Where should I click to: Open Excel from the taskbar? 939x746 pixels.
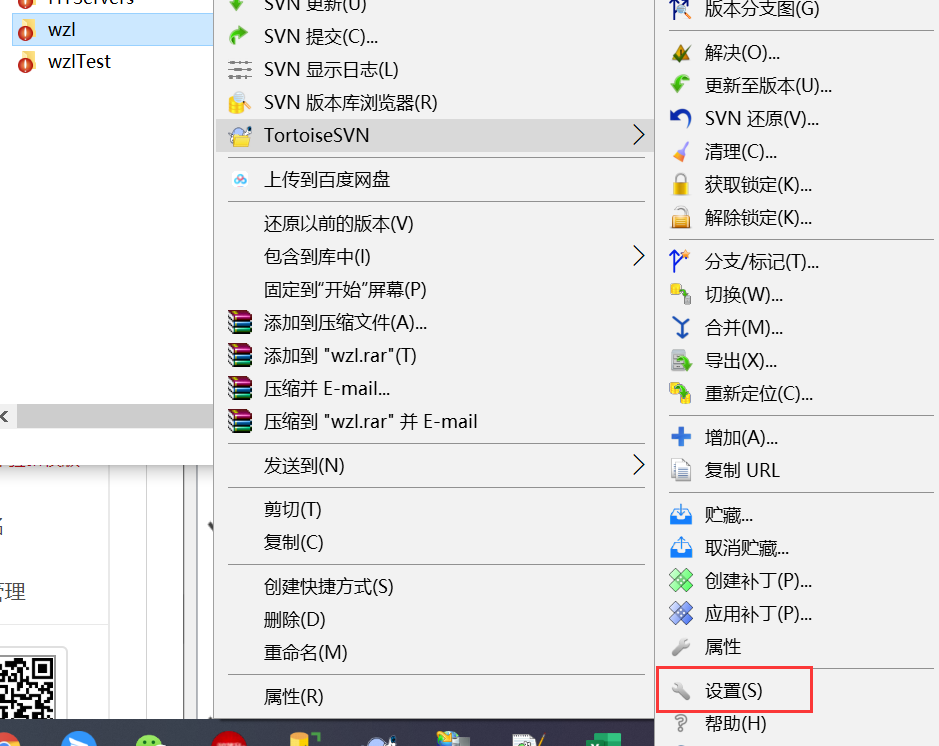(x=603, y=739)
